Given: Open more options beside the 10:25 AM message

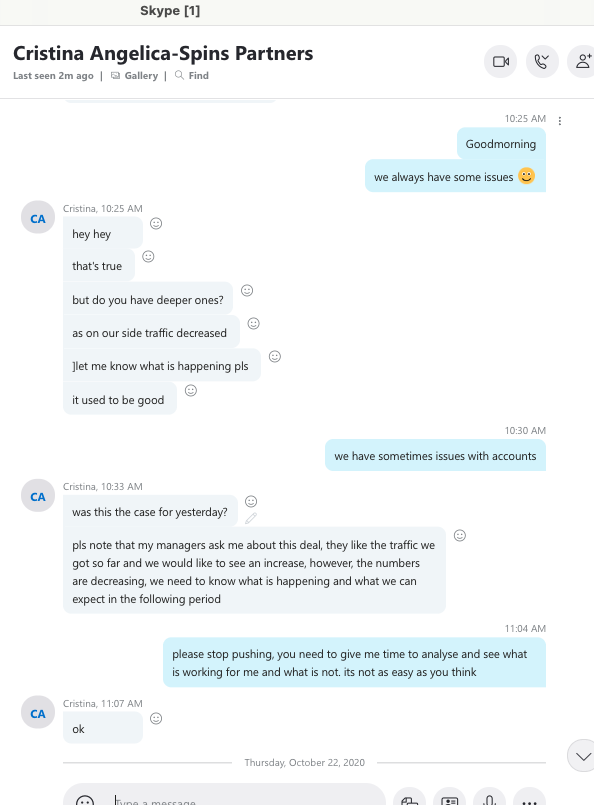Looking at the screenshot, I should pos(560,121).
